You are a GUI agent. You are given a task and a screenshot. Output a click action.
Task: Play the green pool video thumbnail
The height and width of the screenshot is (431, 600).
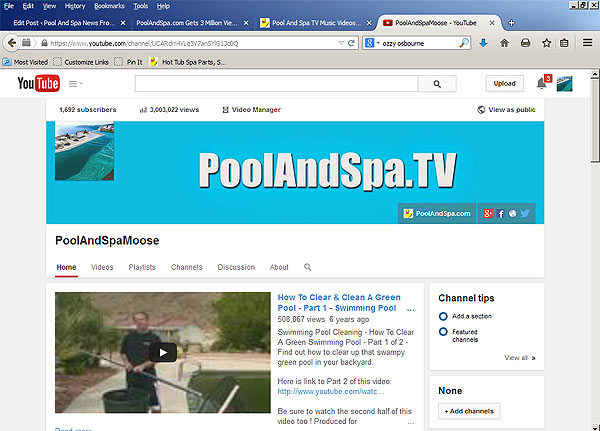pyautogui.click(x=163, y=351)
